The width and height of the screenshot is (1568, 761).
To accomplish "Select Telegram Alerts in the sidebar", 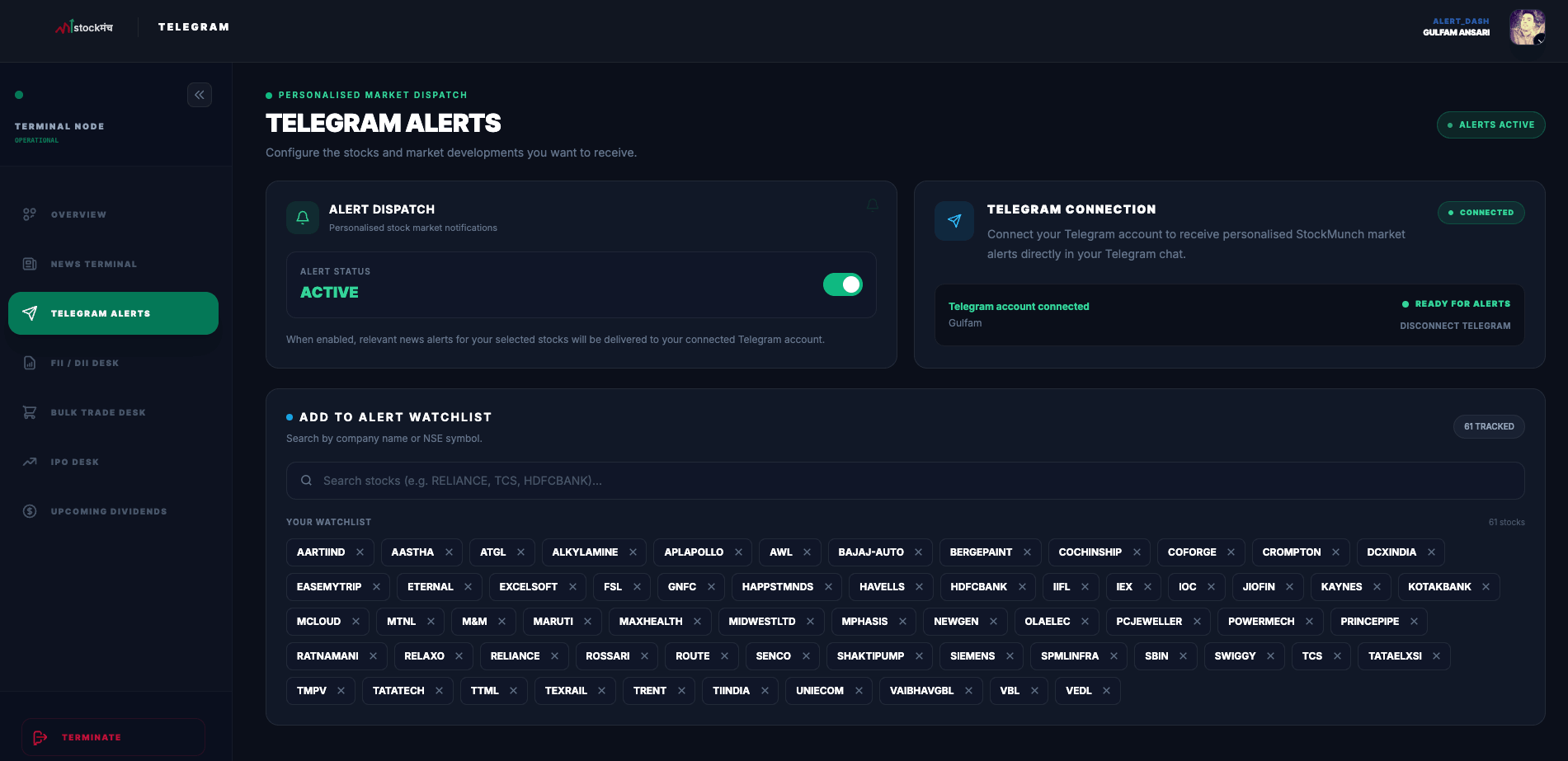I will point(113,313).
